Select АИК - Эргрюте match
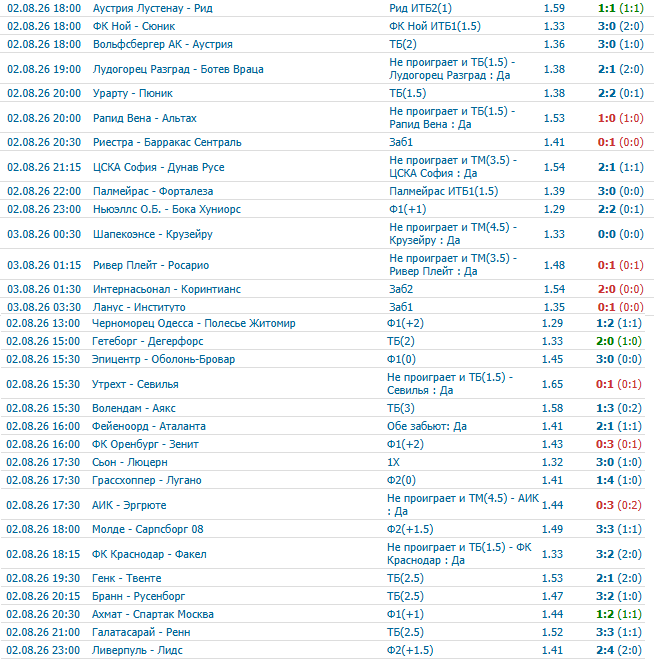 [x=129, y=506]
